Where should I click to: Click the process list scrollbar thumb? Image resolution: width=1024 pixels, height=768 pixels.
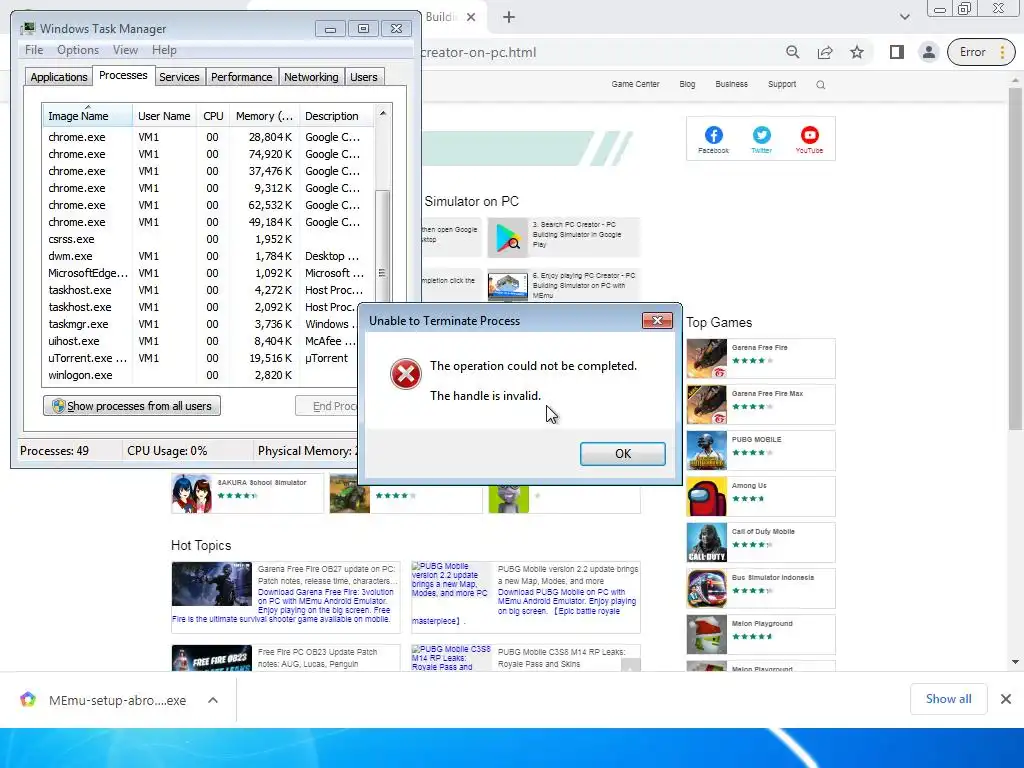click(383, 245)
